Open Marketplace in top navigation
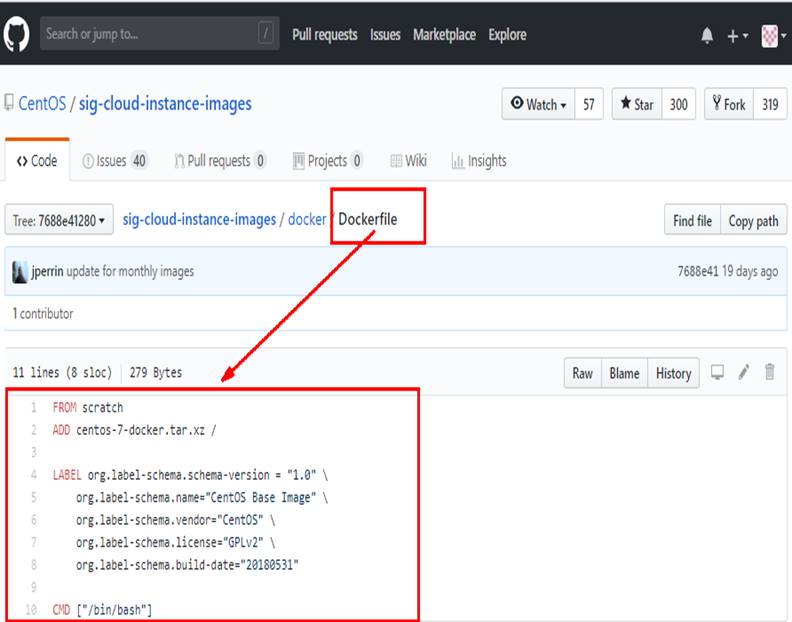The width and height of the screenshot is (792, 622). [444, 34]
